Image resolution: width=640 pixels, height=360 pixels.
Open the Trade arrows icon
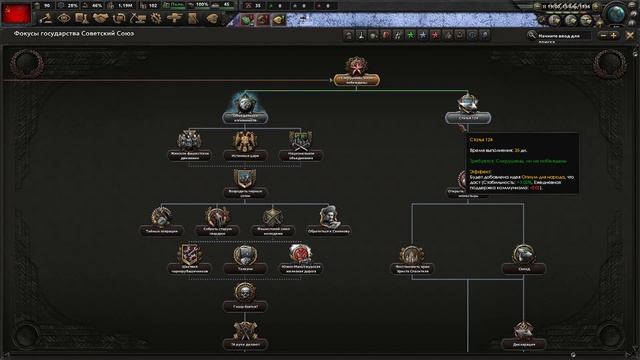click(119, 18)
